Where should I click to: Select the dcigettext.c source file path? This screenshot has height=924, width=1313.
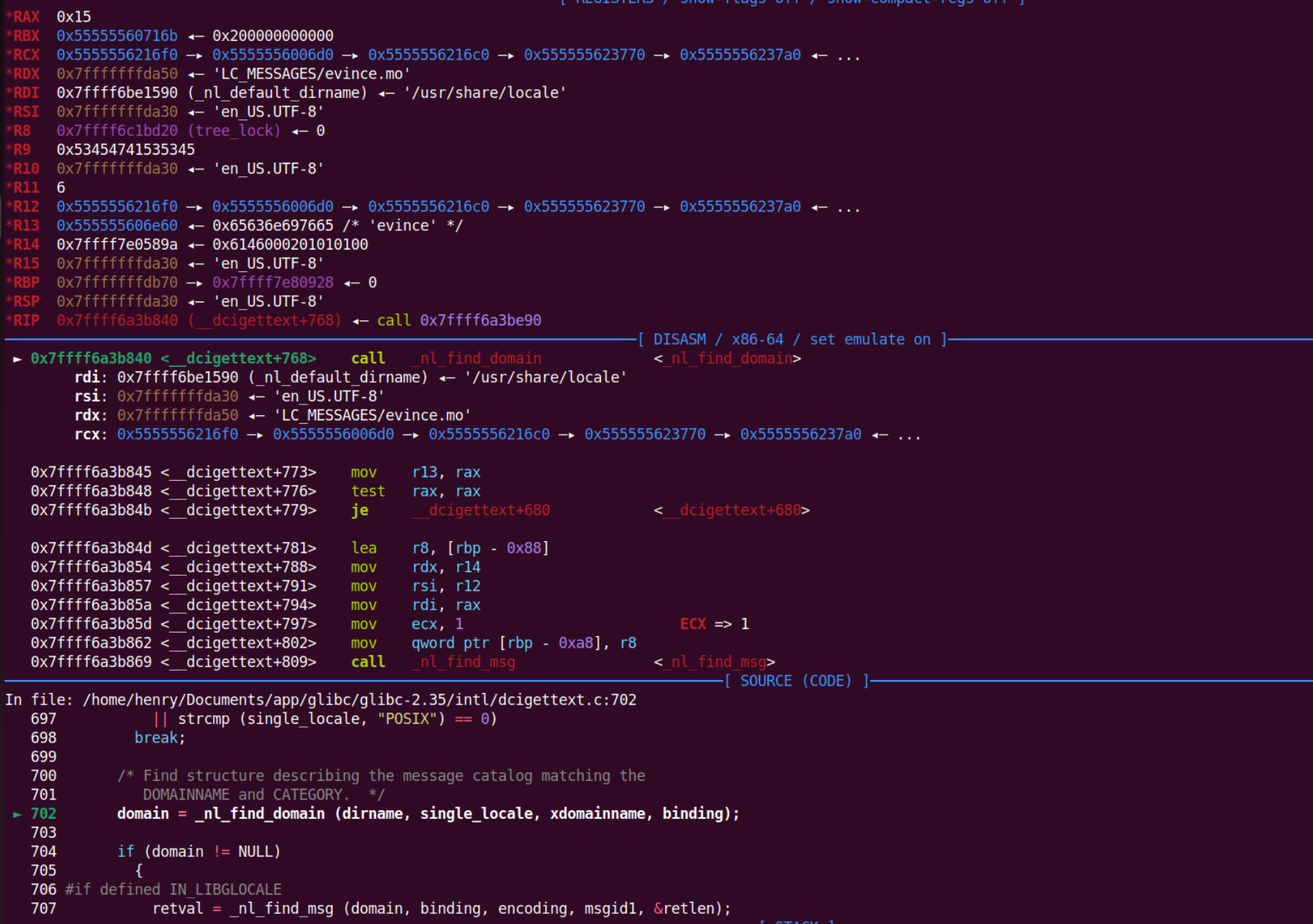coord(359,699)
